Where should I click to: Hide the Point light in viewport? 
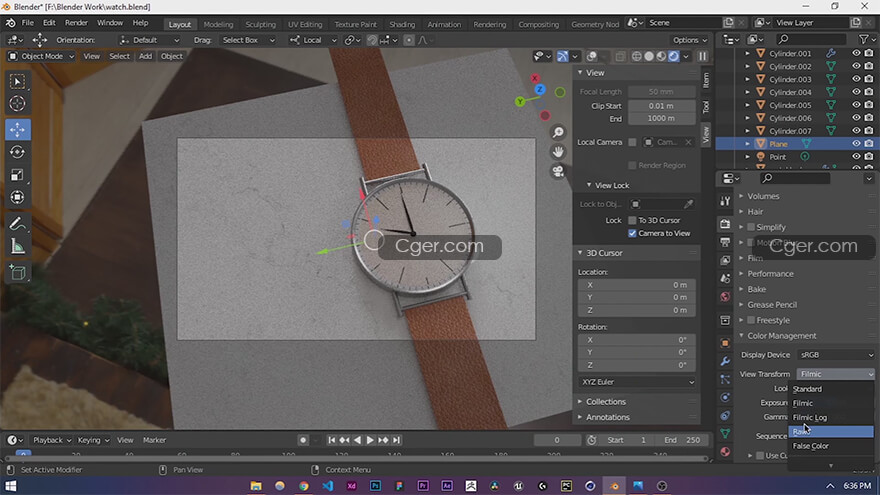(856, 157)
